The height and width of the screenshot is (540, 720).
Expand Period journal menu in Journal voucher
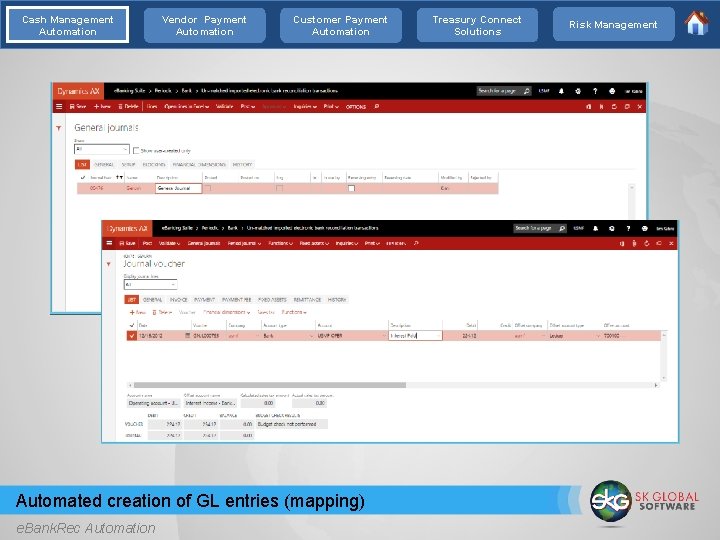pos(244,243)
